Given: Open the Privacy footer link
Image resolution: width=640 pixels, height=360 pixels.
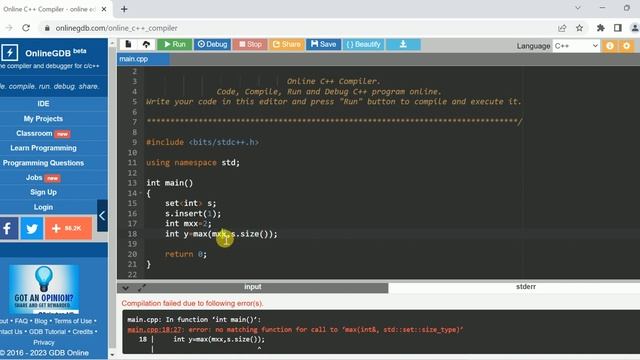Looking at the screenshot, I should tap(44, 342).
